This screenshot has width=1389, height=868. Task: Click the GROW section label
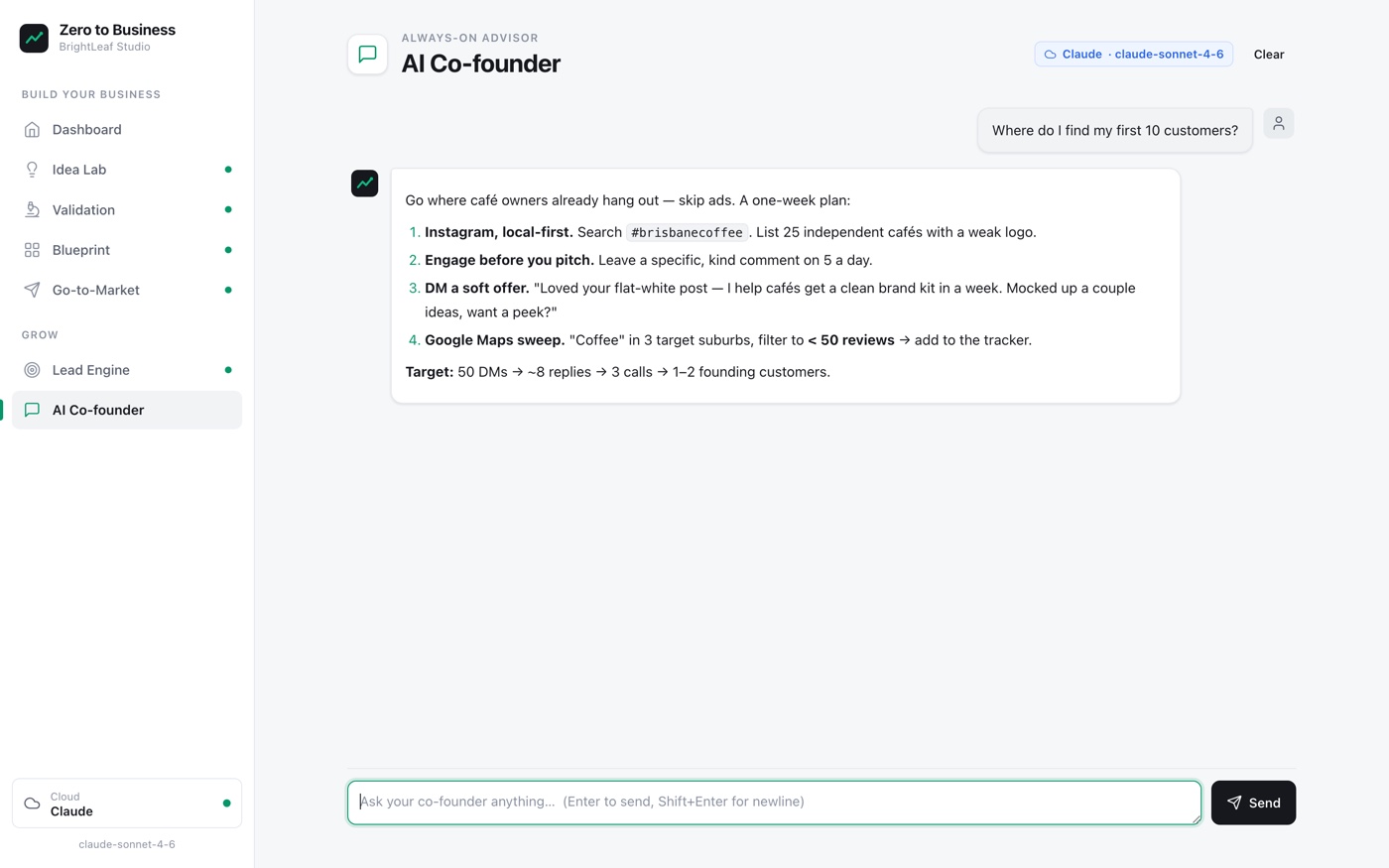click(x=40, y=335)
